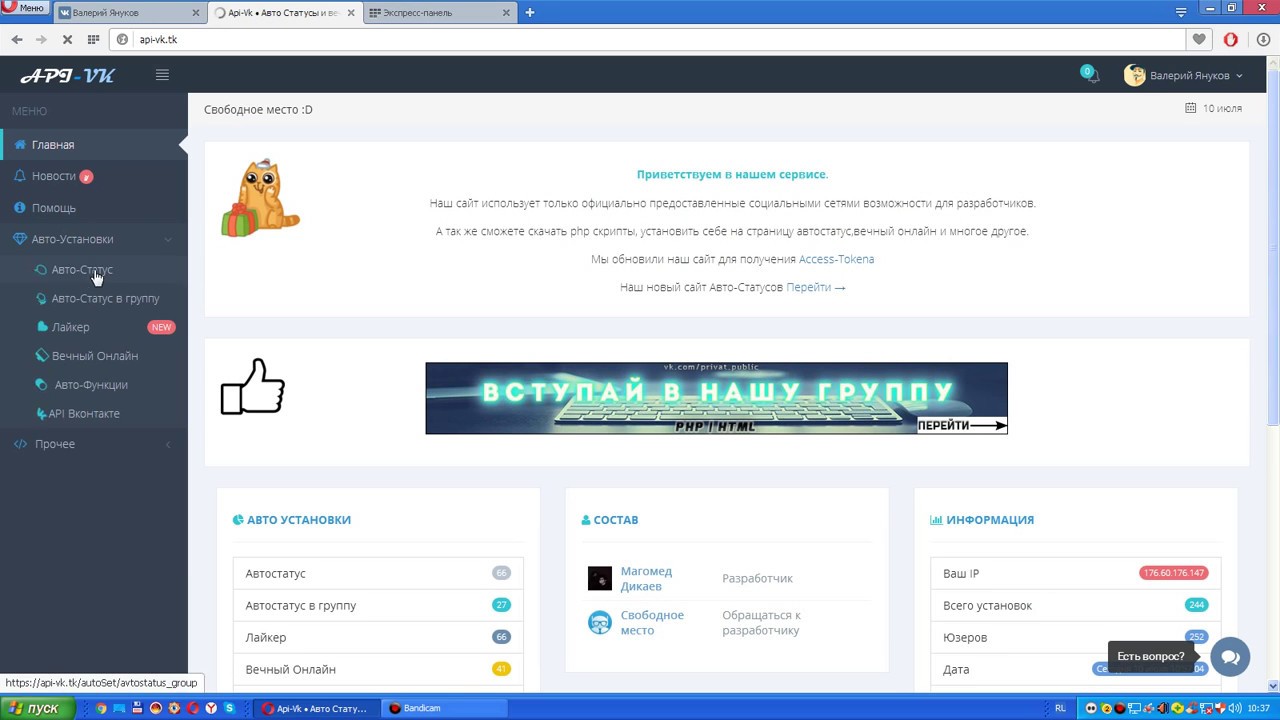
Task: Click the Ваш IP value 176.60.176.147
Action: point(1173,573)
